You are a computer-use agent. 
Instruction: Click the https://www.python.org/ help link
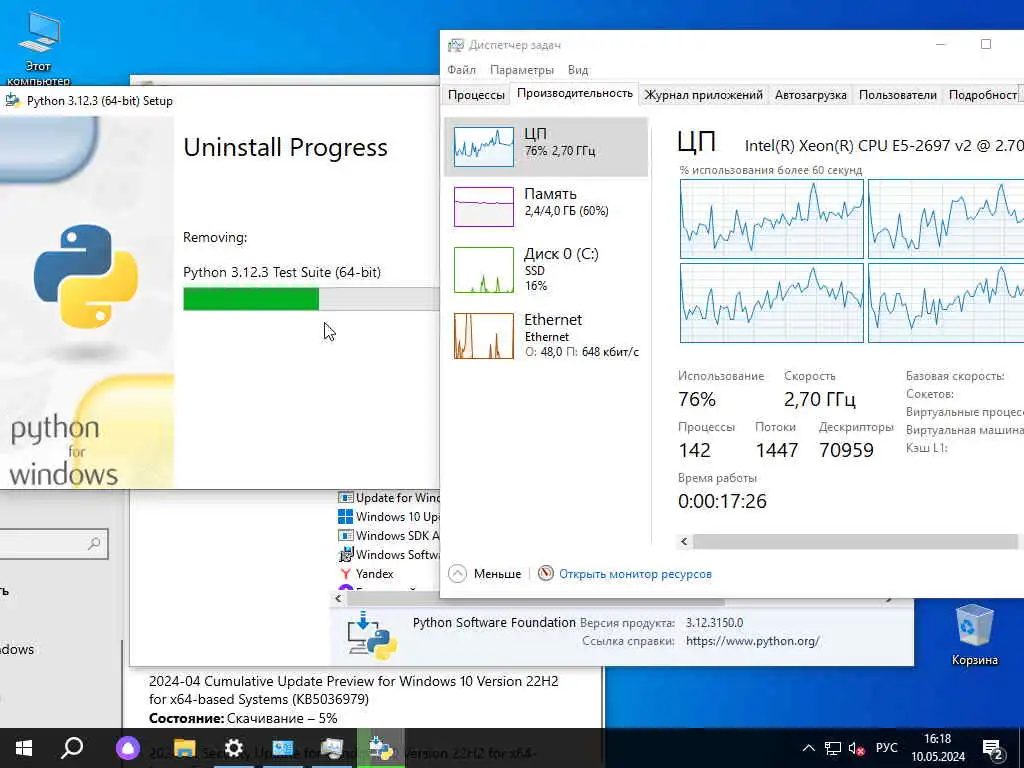pos(752,641)
